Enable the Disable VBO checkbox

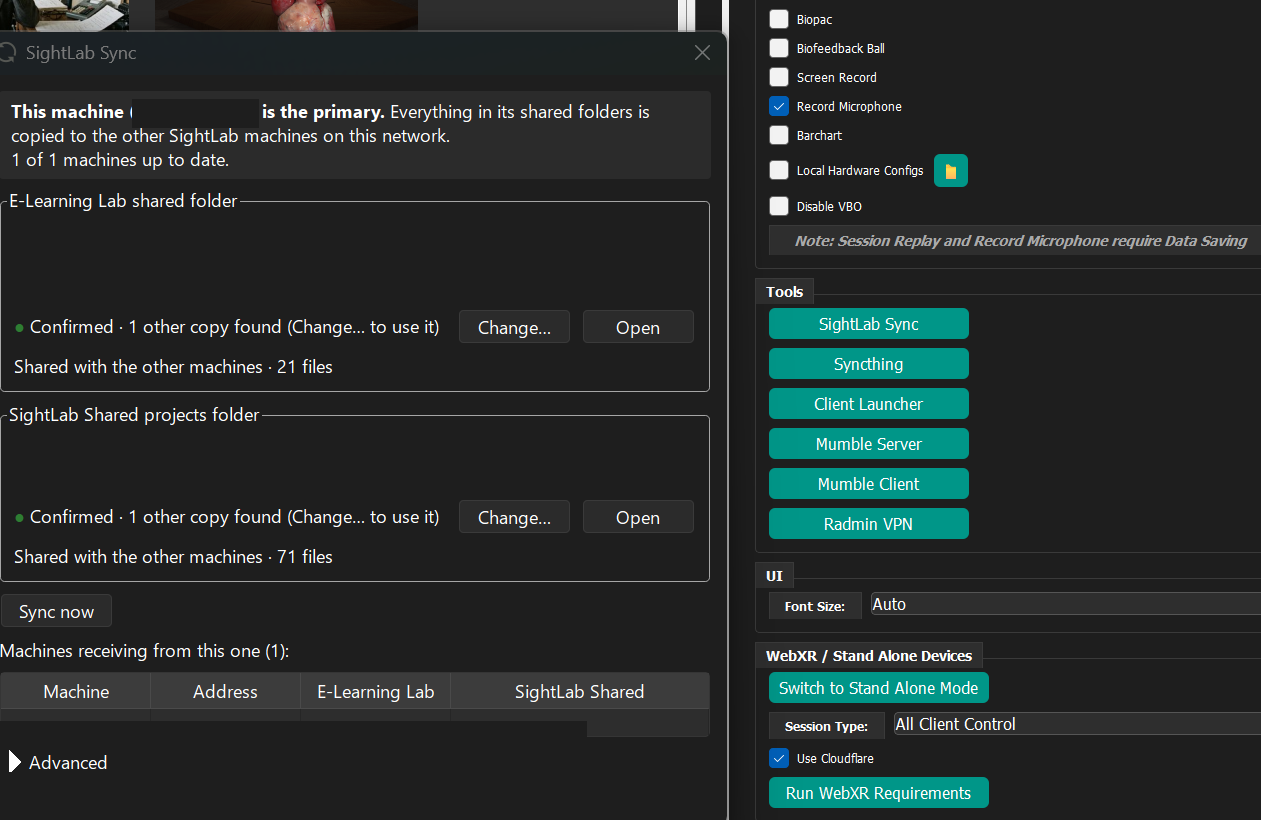pyautogui.click(x=779, y=206)
